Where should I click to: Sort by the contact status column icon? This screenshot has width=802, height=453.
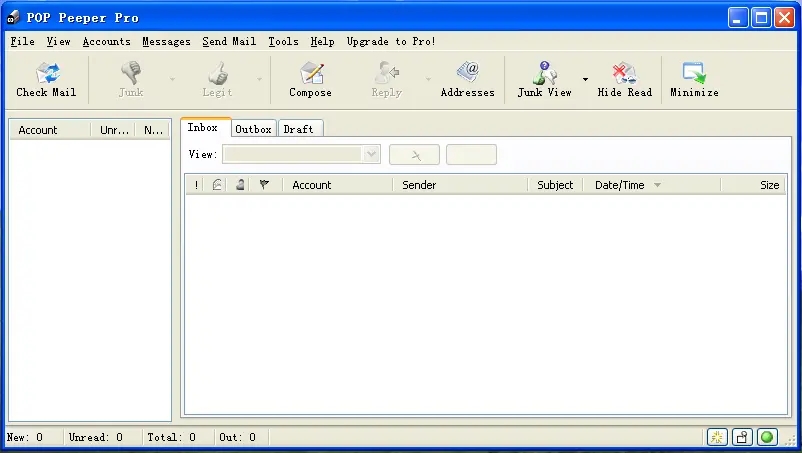(239, 185)
